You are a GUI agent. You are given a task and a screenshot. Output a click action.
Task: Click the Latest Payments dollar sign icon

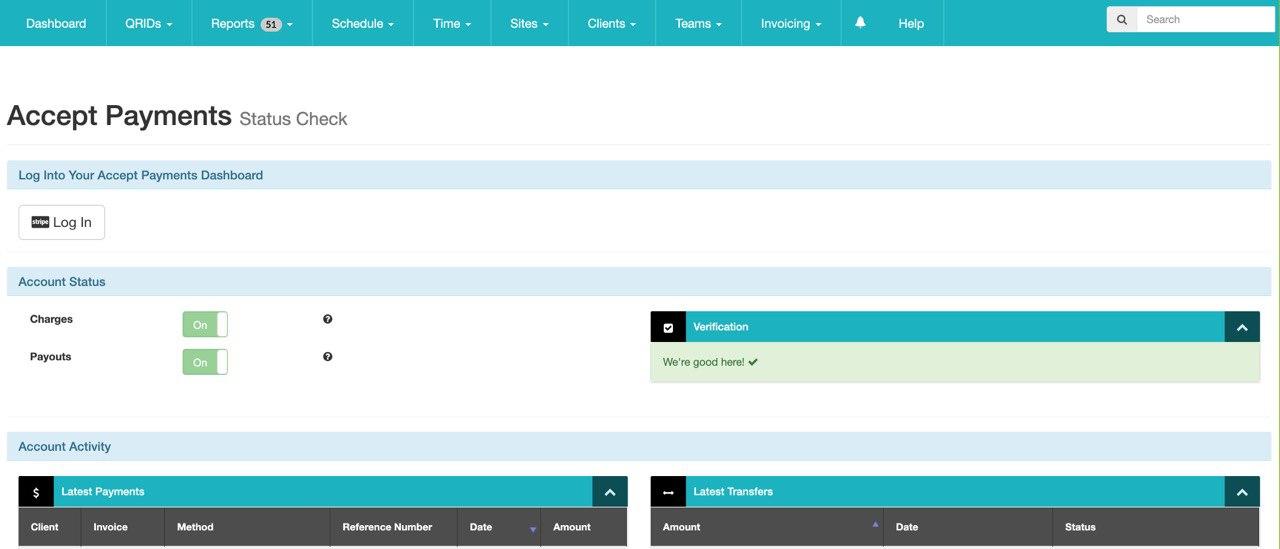click(x=36, y=492)
